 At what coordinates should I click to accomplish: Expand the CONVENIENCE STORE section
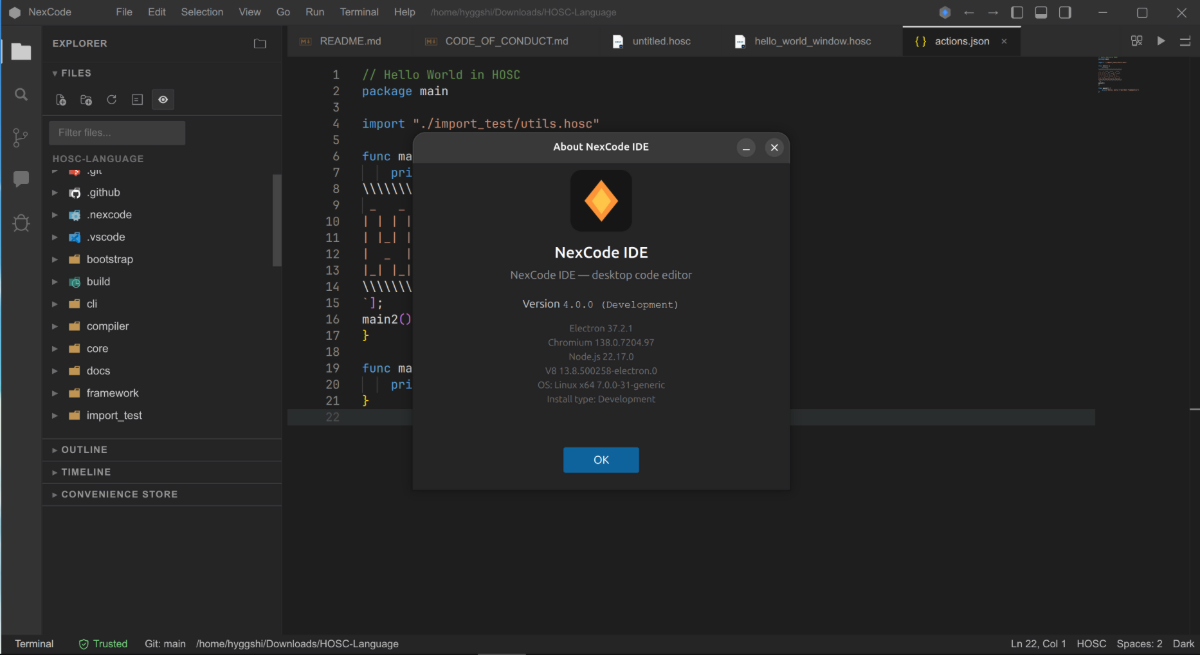[162, 494]
